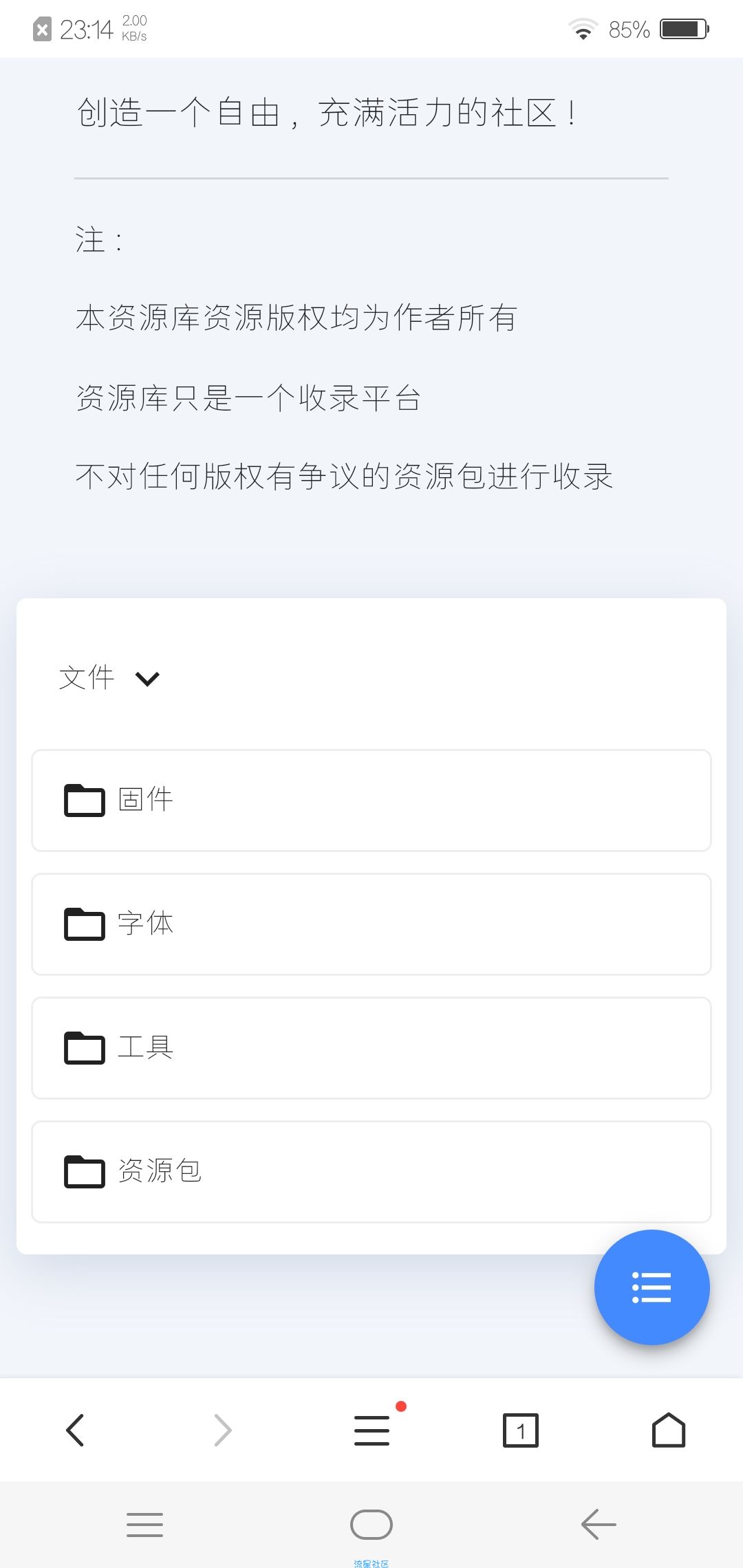The width and height of the screenshot is (743, 1568).
Task: Open the browser menu with the red dot
Action: 372,1430
